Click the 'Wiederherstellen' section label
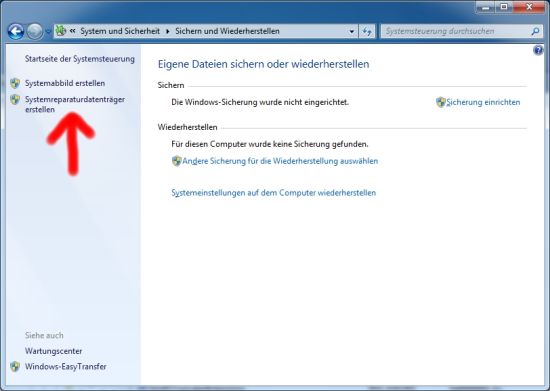Viewport: 550px width, 391px height. click(x=187, y=127)
